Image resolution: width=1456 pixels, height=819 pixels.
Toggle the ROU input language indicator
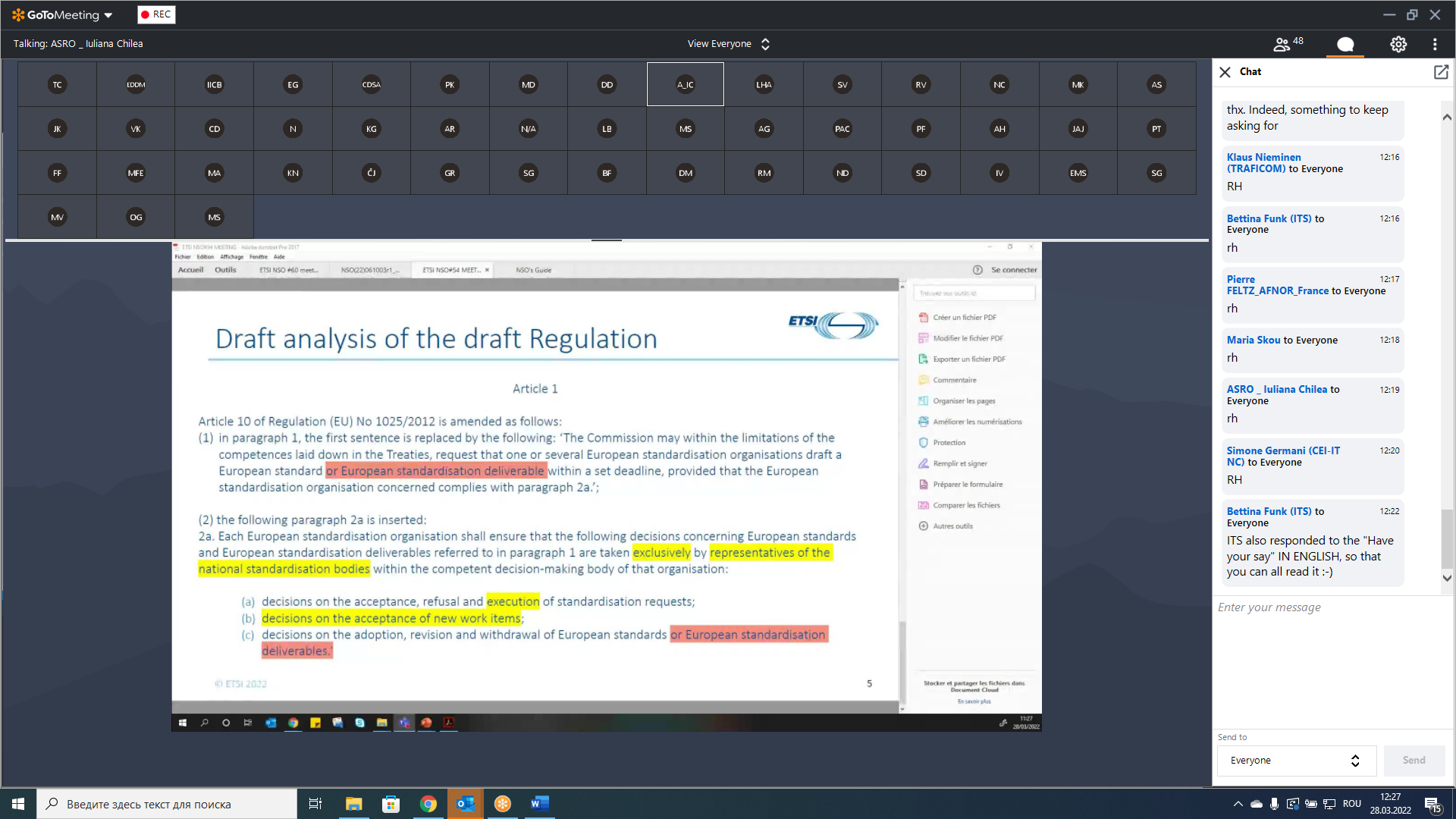click(x=1352, y=804)
